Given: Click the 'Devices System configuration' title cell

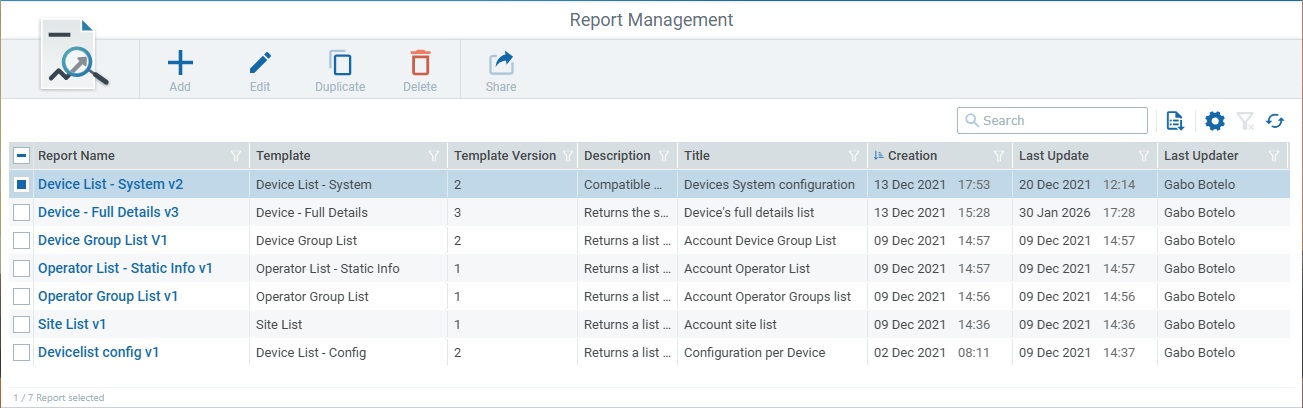Looking at the screenshot, I should click(769, 184).
